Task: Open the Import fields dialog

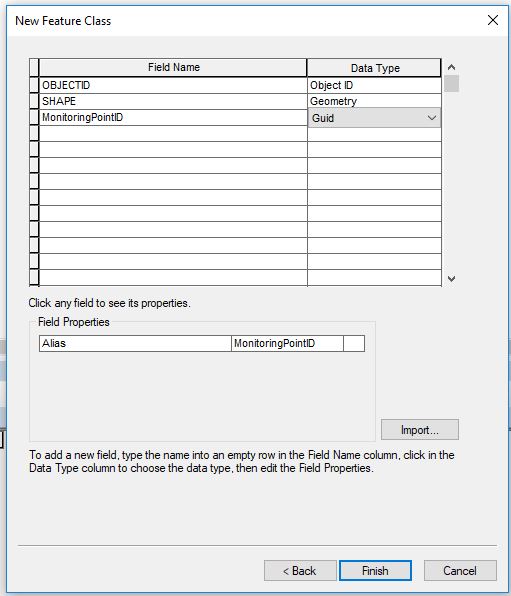Action: tap(420, 430)
